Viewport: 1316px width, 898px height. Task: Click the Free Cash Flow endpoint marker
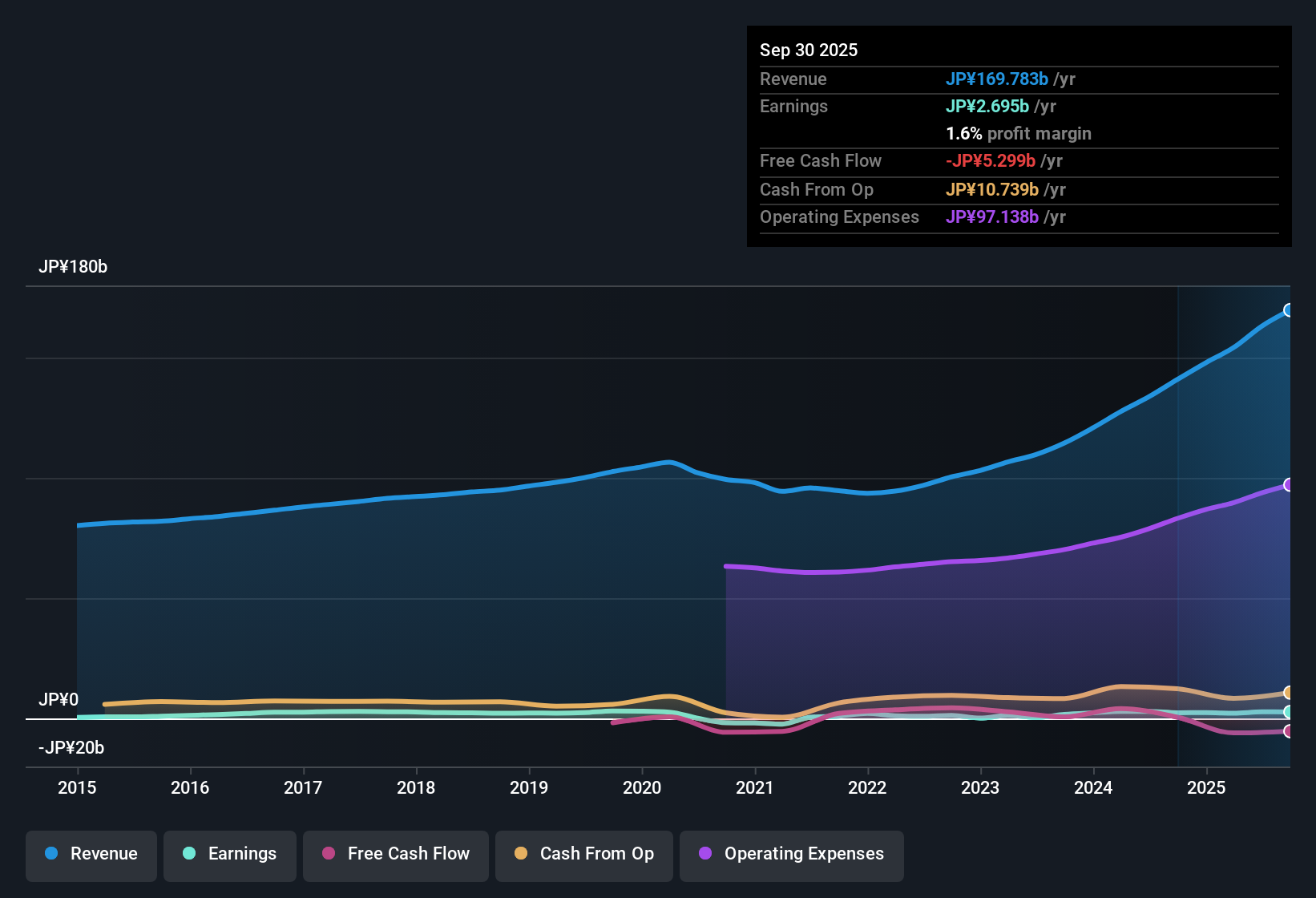(1289, 730)
